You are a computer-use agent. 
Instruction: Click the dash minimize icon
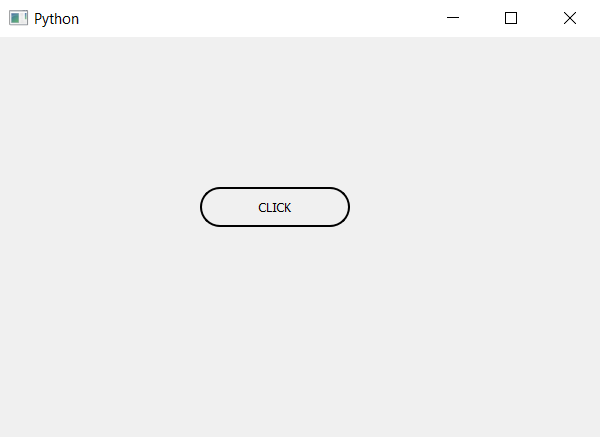pos(453,18)
